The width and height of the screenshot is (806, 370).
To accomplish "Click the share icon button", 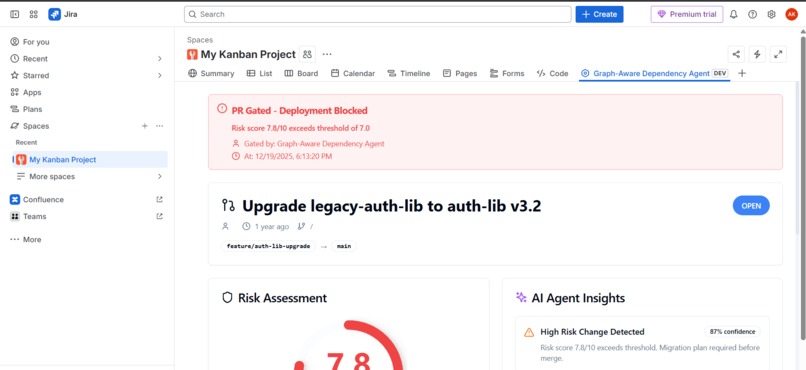I will click(x=736, y=54).
